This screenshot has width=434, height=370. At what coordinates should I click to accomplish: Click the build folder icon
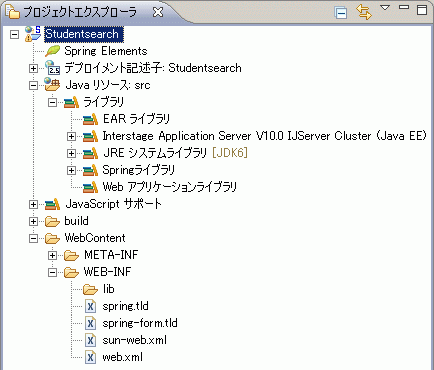[52, 221]
